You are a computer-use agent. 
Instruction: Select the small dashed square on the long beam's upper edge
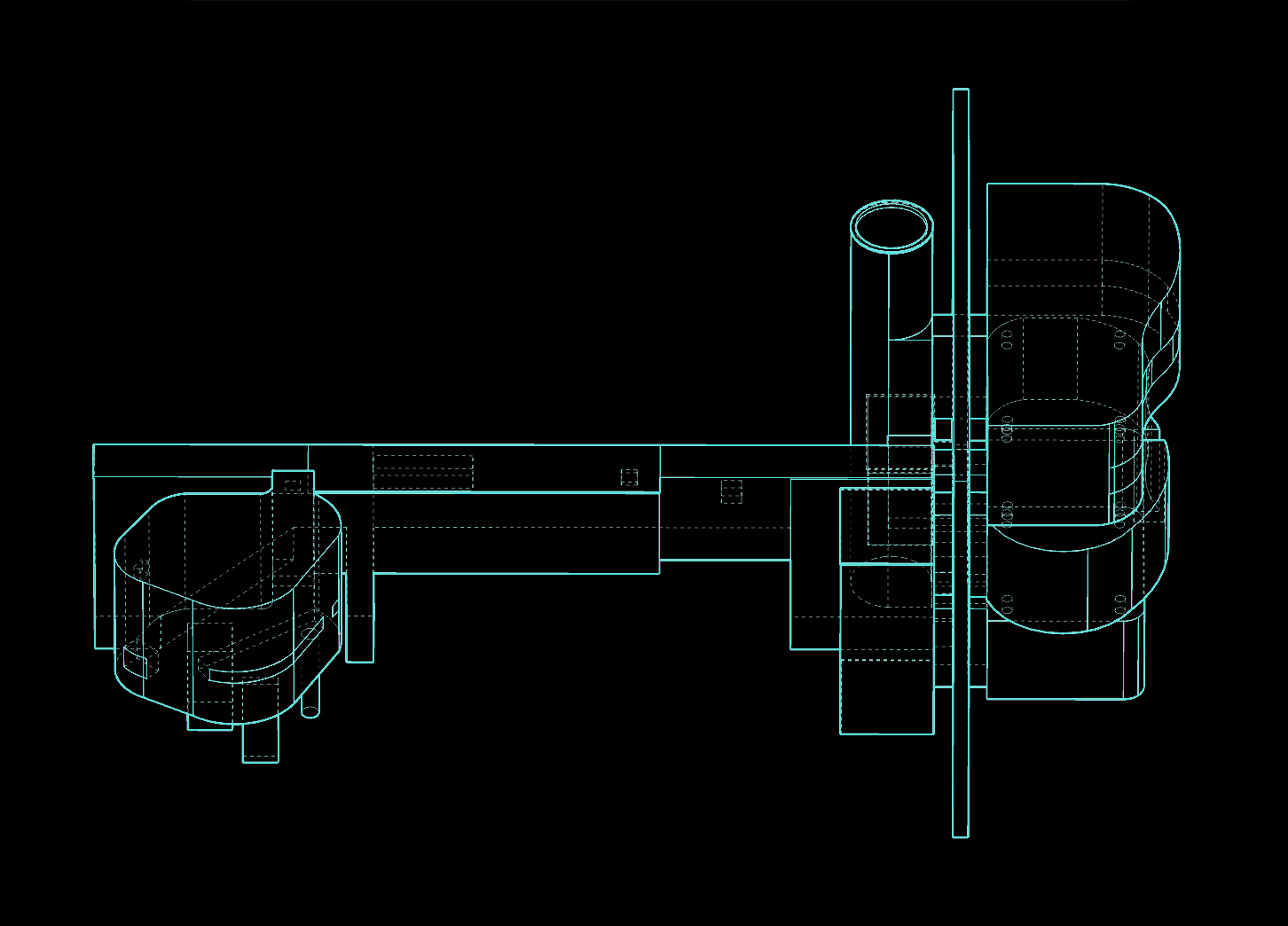(629, 477)
